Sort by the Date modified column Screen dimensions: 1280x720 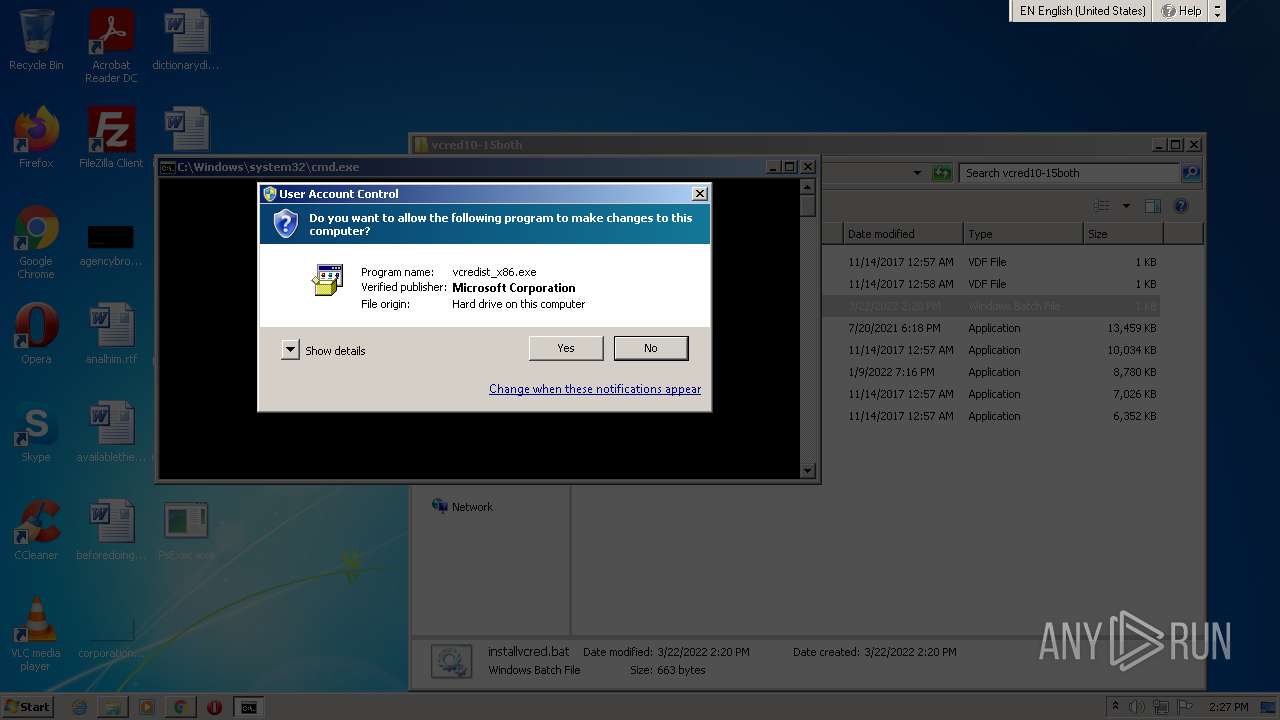(903, 234)
